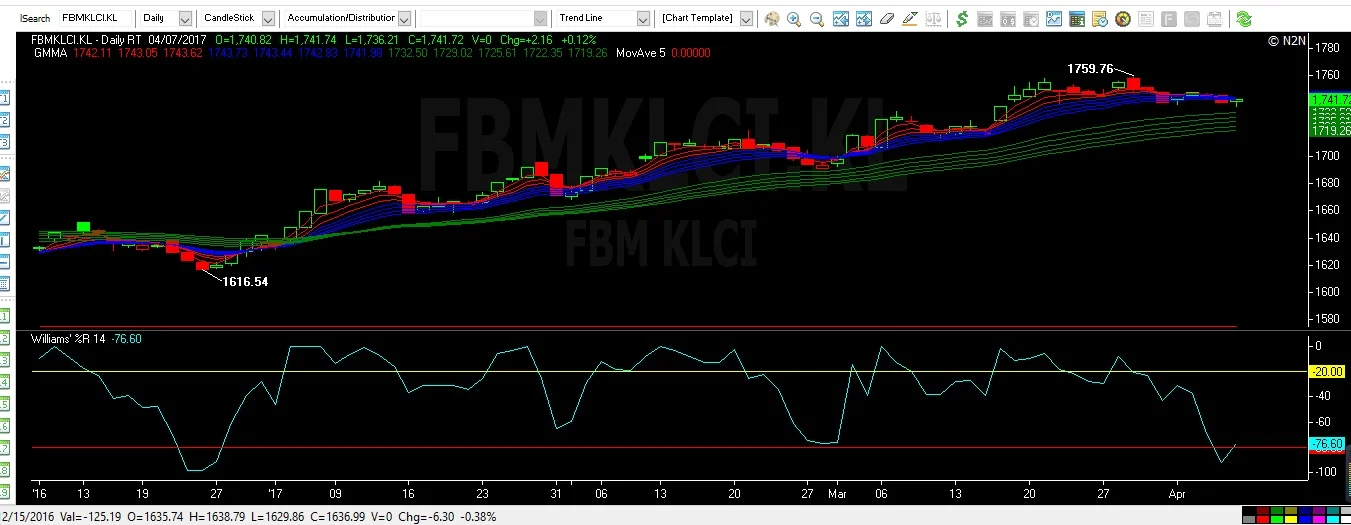Click the cyan -76.60 axis value label
Viewport: 1351px width, 525px height.
point(1327,444)
